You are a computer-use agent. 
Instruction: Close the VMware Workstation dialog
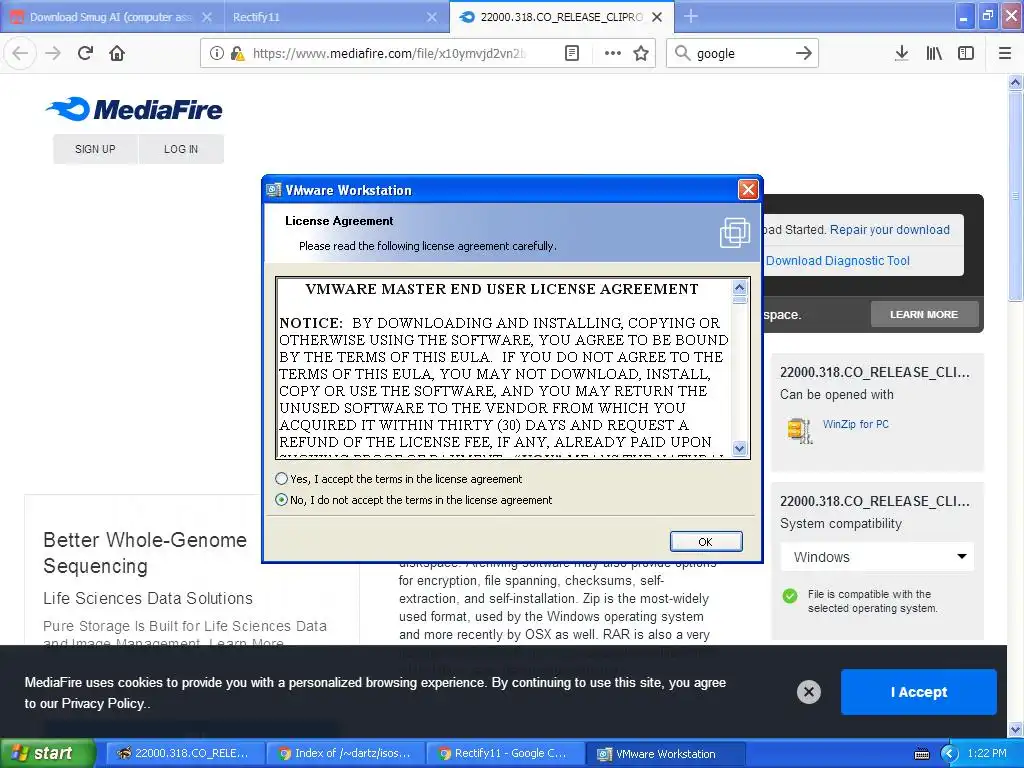[748, 189]
